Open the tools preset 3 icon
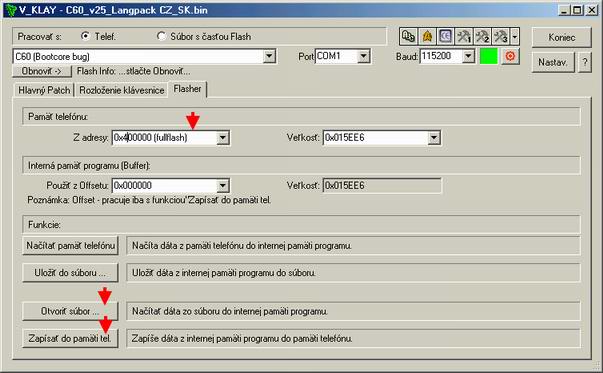The width and height of the screenshot is (603, 373). (501, 37)
